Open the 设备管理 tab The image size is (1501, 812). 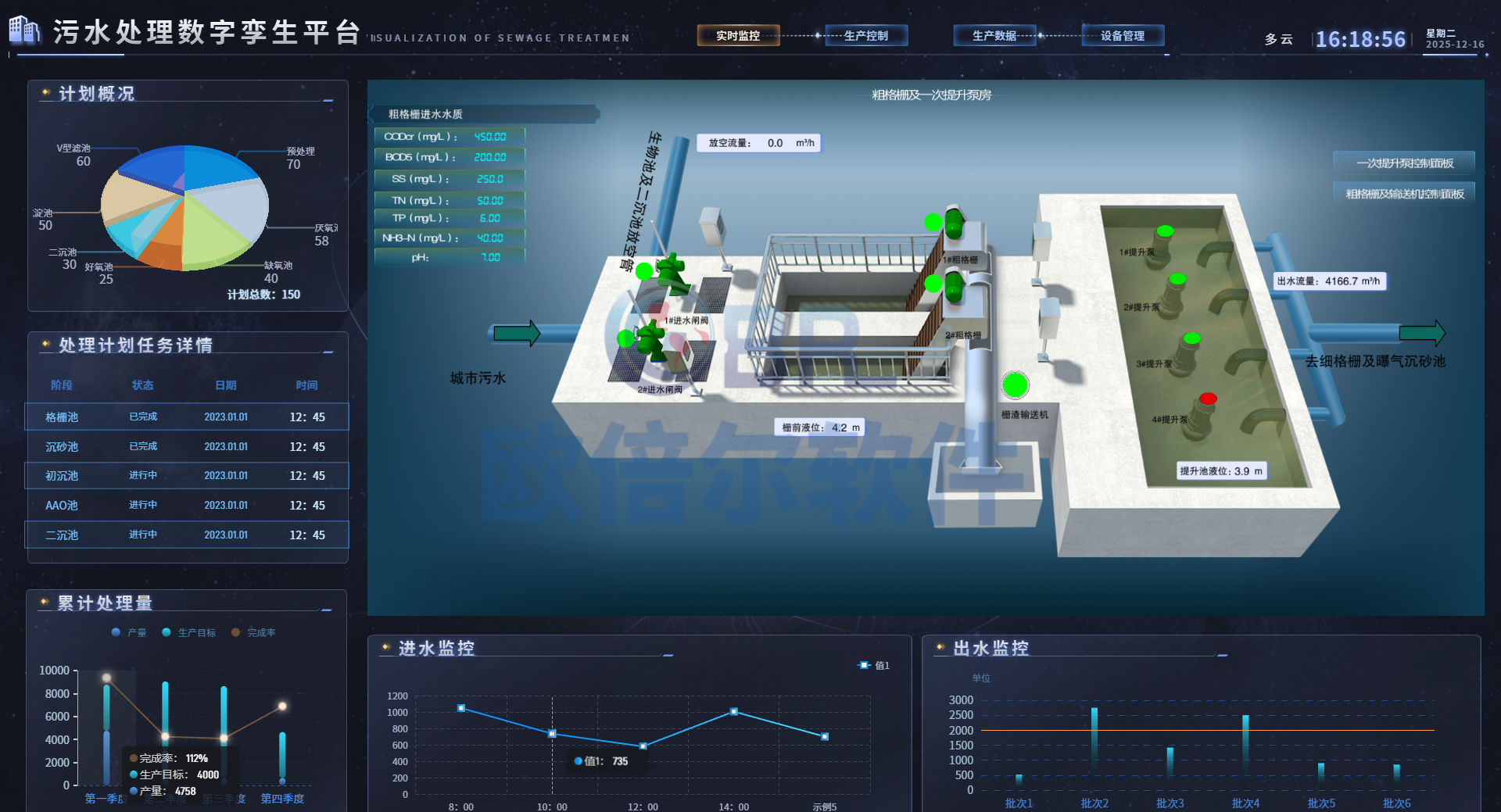click(1123, 36)
